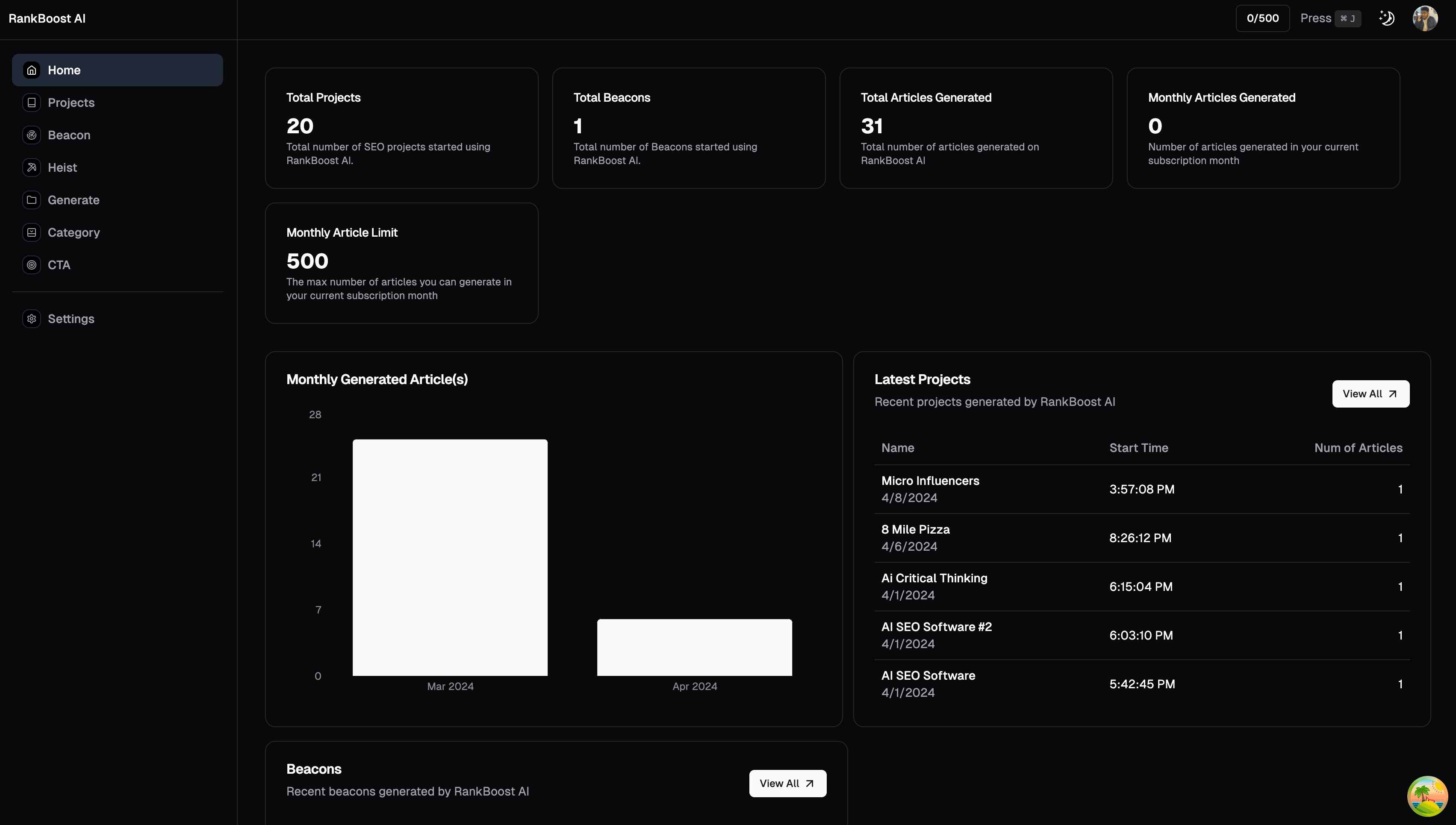Open the Micro Influencers project row

[930, 488]
